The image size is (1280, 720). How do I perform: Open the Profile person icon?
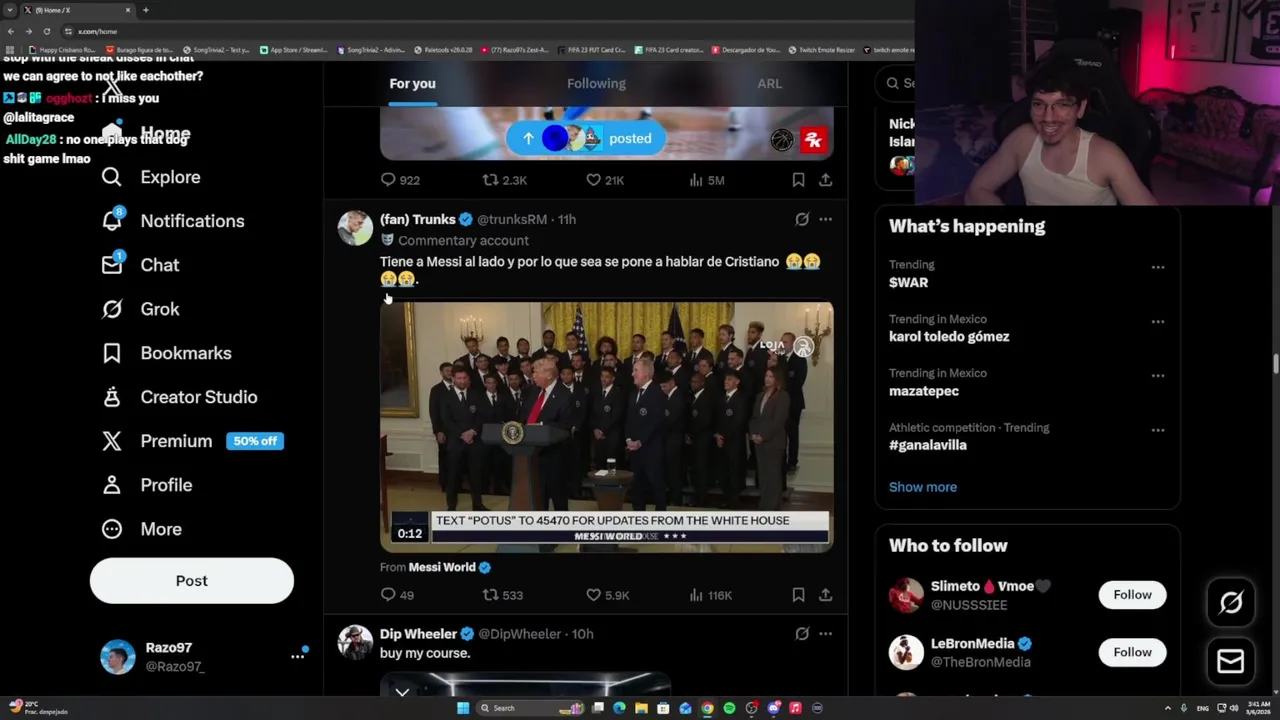(112, 485)
